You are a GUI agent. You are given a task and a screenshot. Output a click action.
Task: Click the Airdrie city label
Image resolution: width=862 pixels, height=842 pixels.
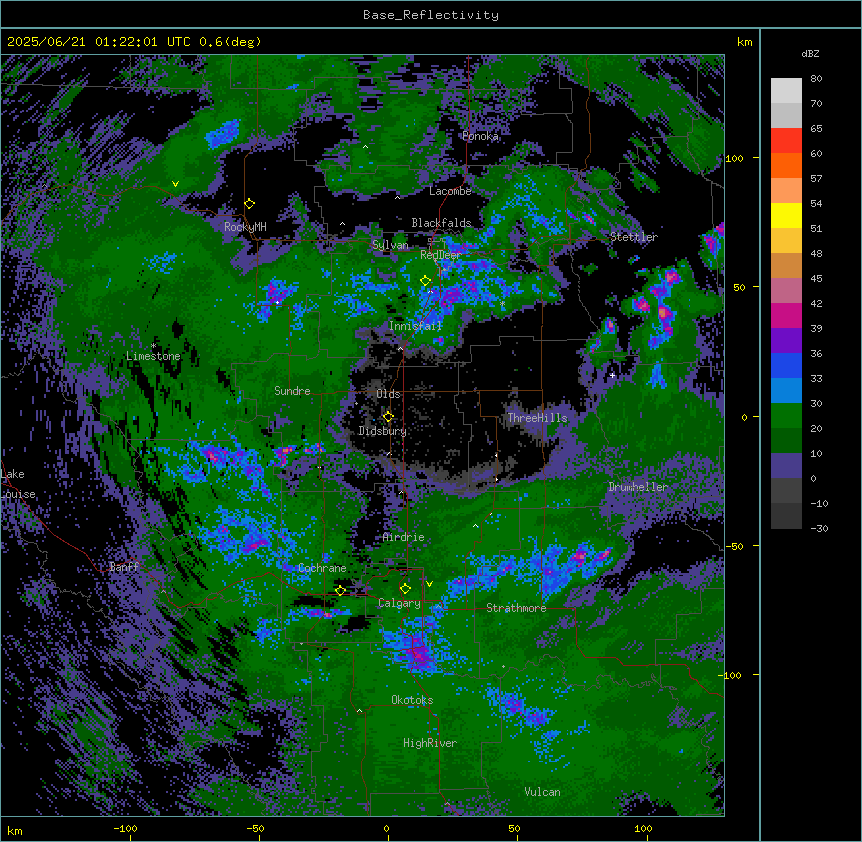(x=403, y=537)
